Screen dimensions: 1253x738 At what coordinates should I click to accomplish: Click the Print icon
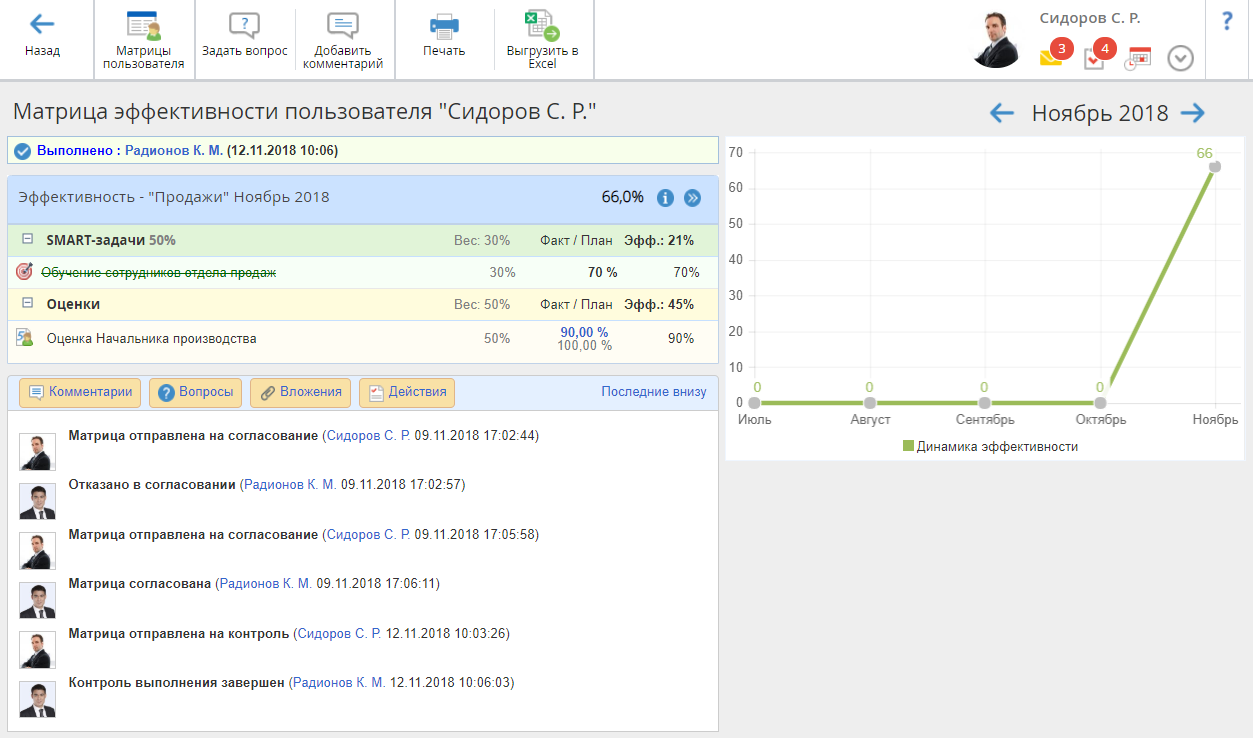pos(444,26)
